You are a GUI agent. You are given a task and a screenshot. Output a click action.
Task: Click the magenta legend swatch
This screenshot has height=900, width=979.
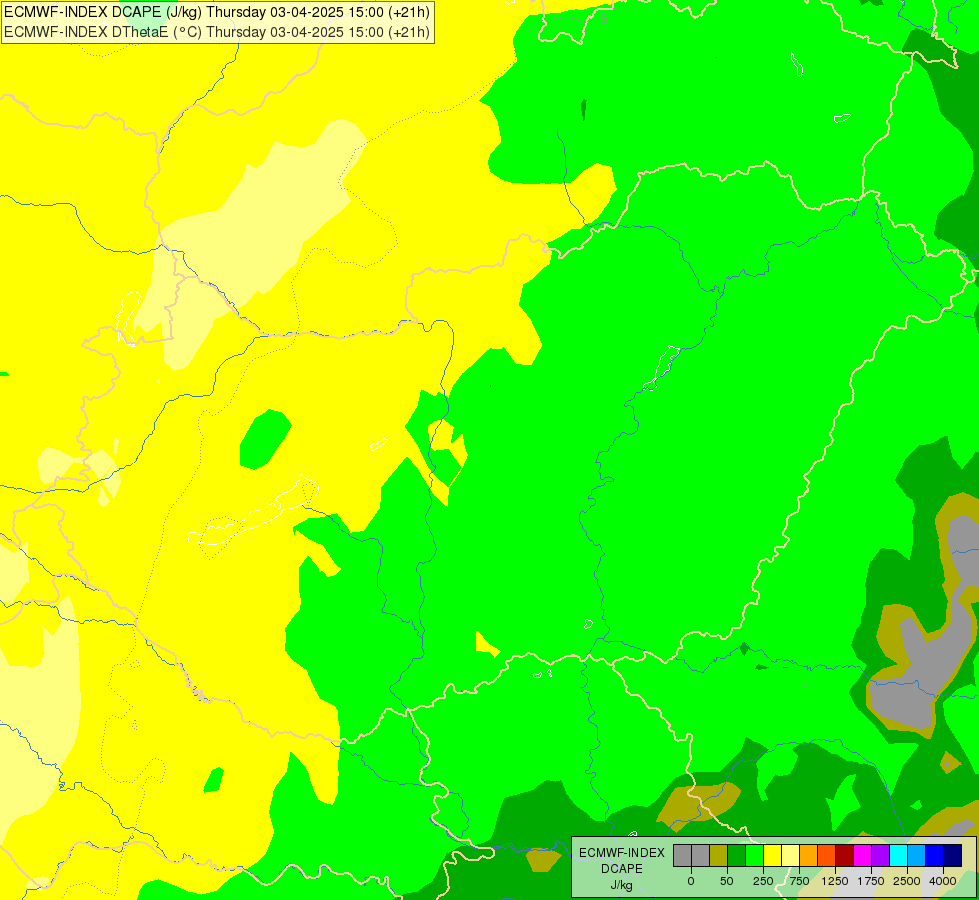click(862, 855)
